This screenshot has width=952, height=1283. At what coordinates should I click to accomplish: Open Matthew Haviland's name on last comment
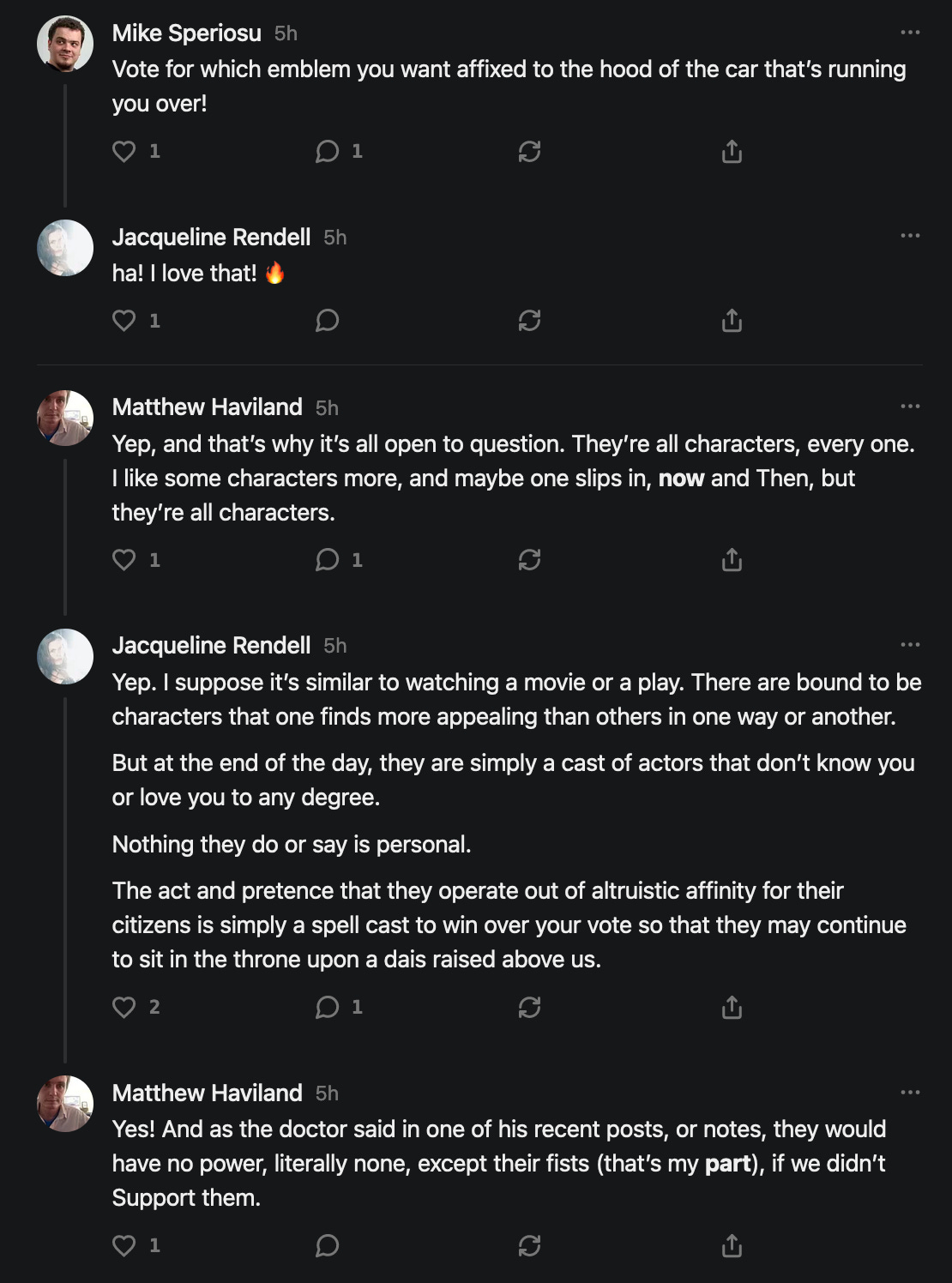tap(208, 1093)
